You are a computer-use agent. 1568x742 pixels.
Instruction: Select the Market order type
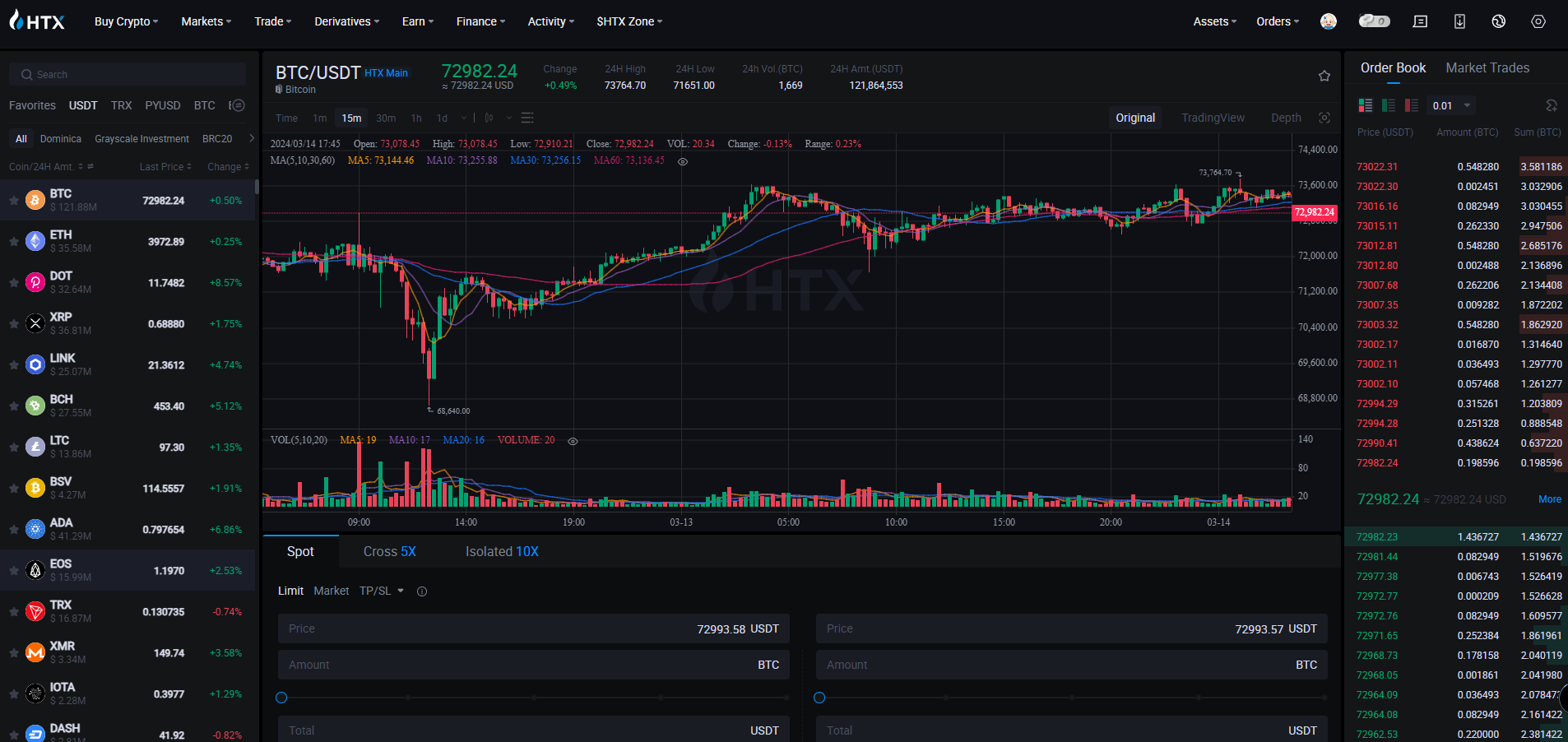331,591
